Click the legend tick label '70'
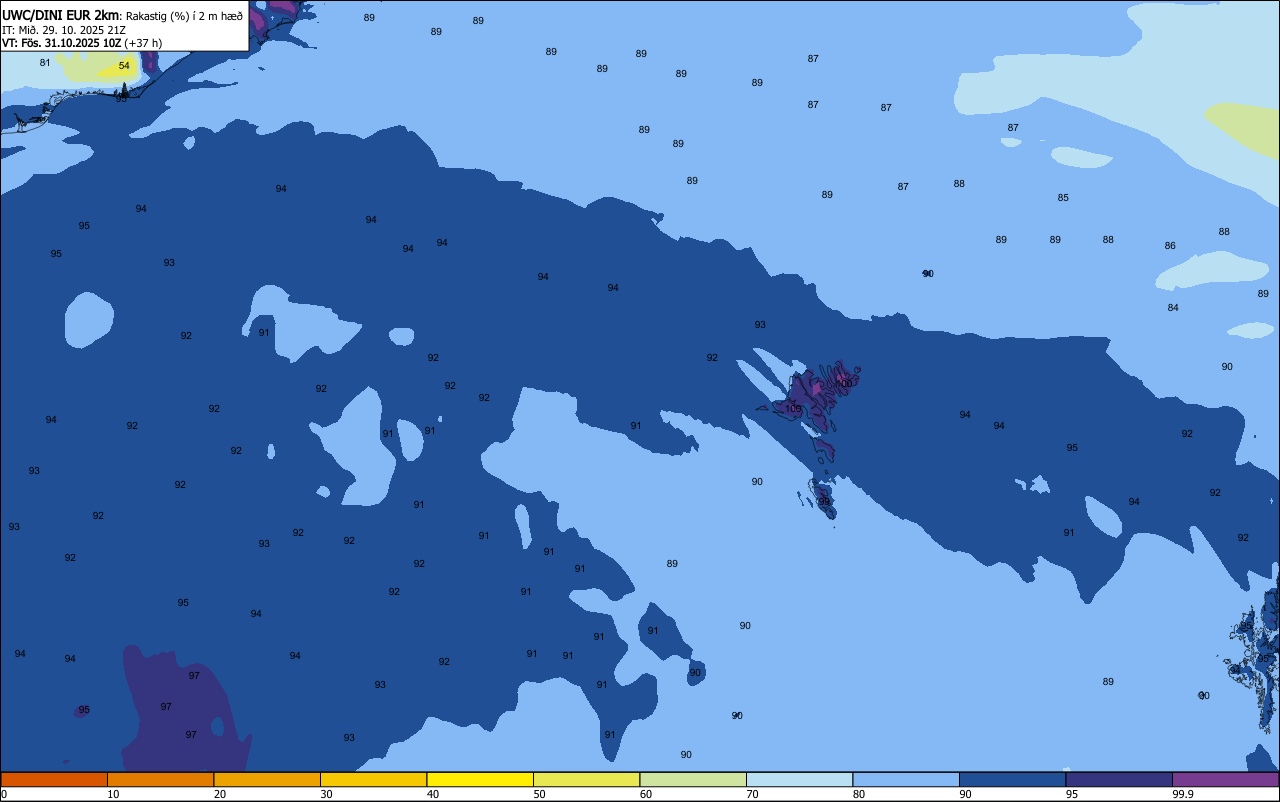Screen dimensions: 1280x802 (x=752, y=794)
